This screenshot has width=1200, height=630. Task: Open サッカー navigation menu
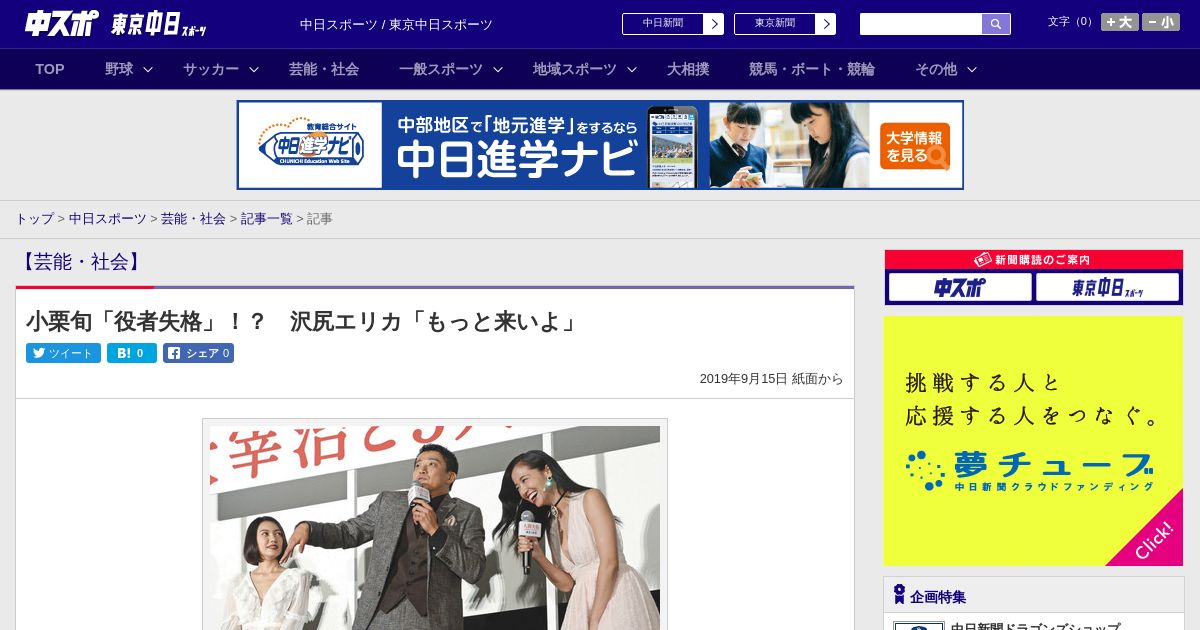point(211,69)
